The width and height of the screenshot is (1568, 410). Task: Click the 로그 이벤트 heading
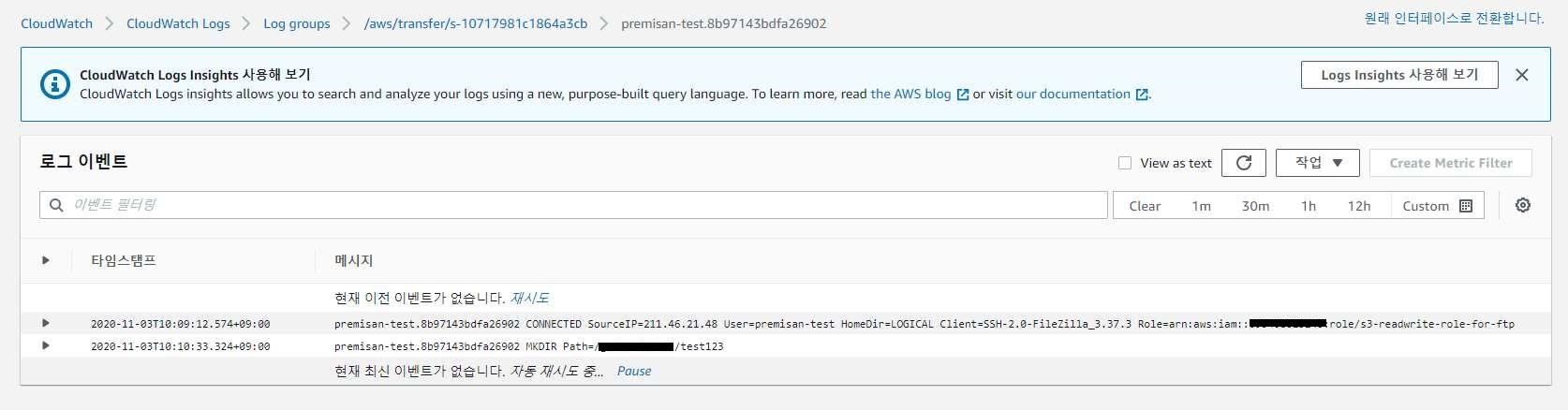83,161
